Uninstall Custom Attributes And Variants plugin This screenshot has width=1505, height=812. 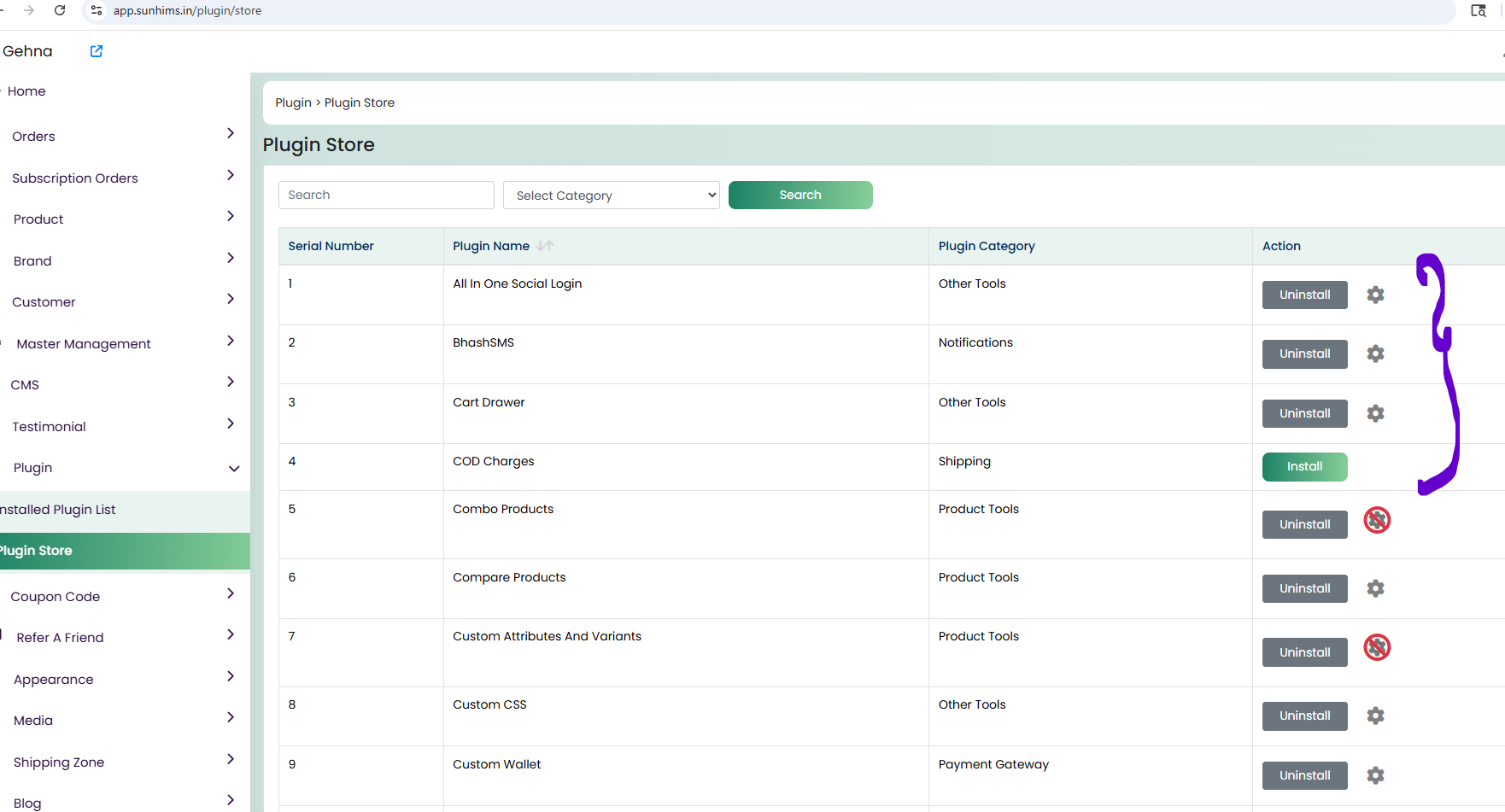pos(1304,652)
